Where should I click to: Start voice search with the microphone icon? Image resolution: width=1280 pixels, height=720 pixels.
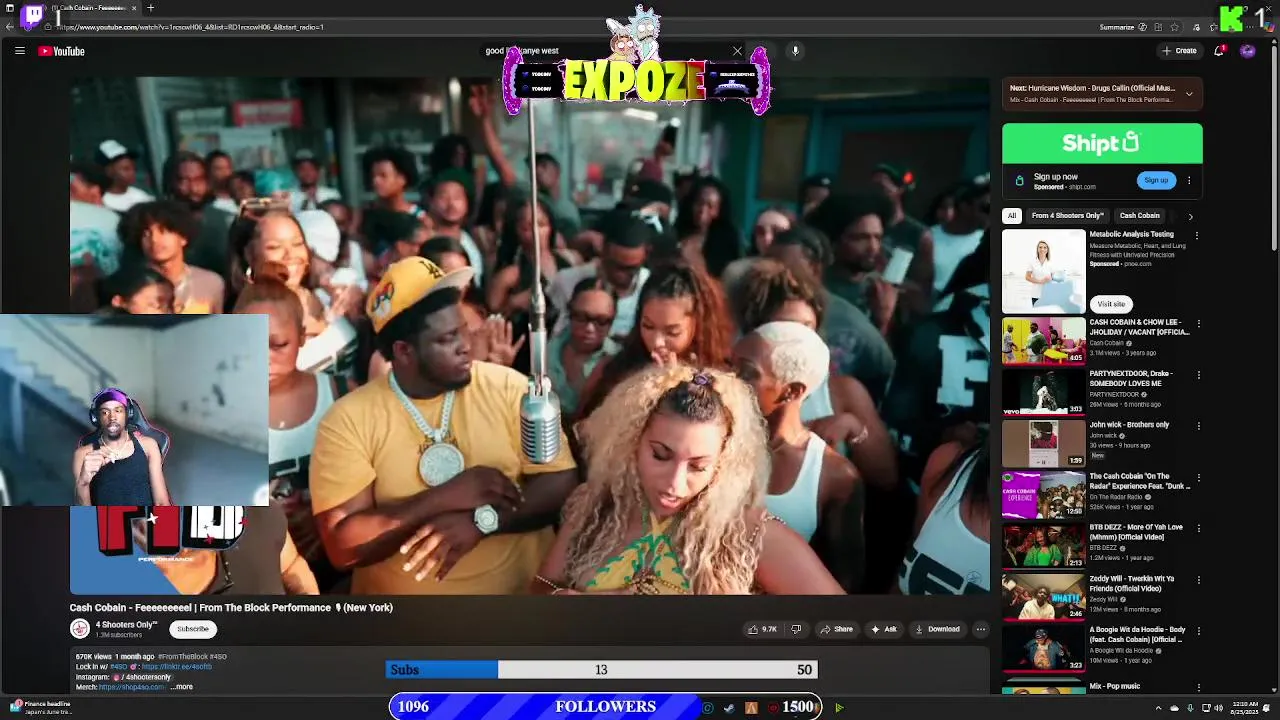(x=795, y=51)
